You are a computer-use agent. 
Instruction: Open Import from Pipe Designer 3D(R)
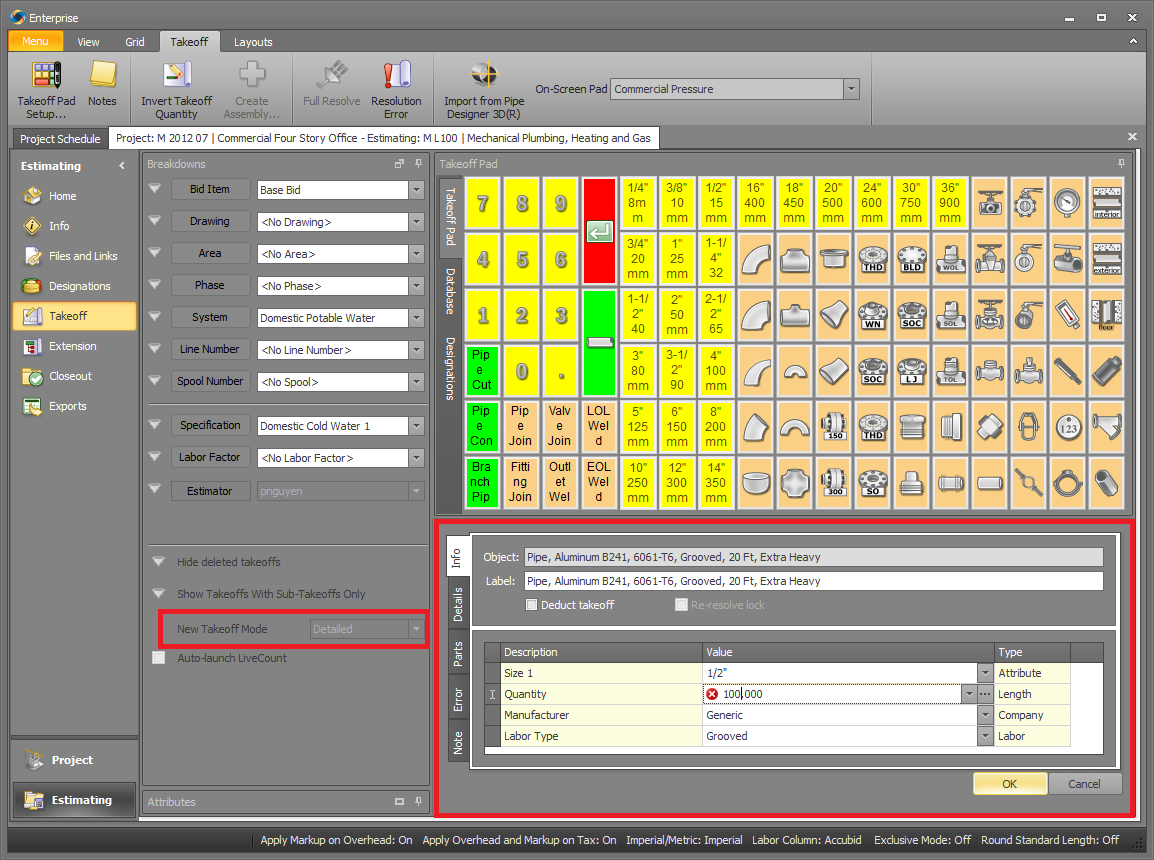[483, 88]
